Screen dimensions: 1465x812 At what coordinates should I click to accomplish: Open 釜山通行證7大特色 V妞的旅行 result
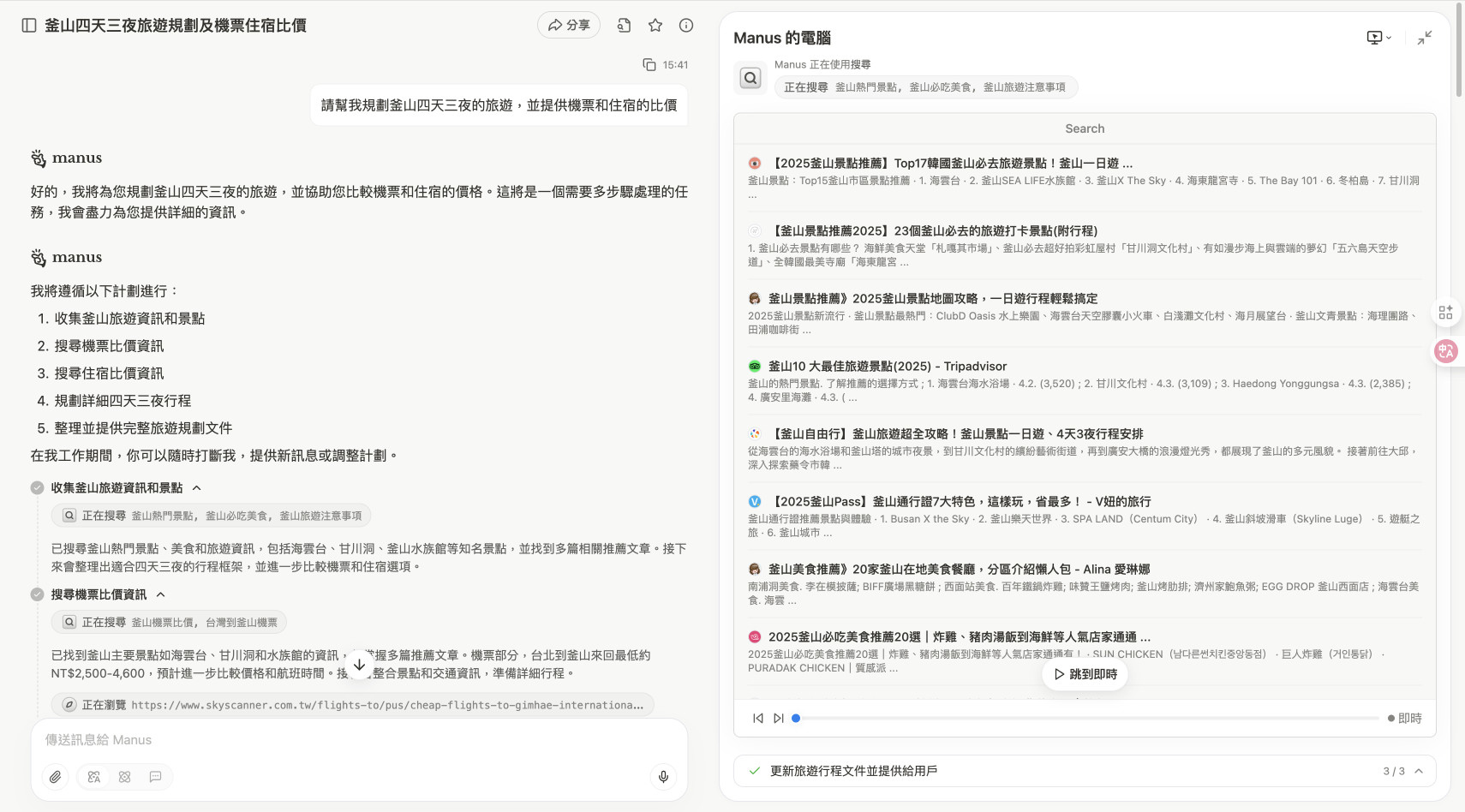(959, 501)
